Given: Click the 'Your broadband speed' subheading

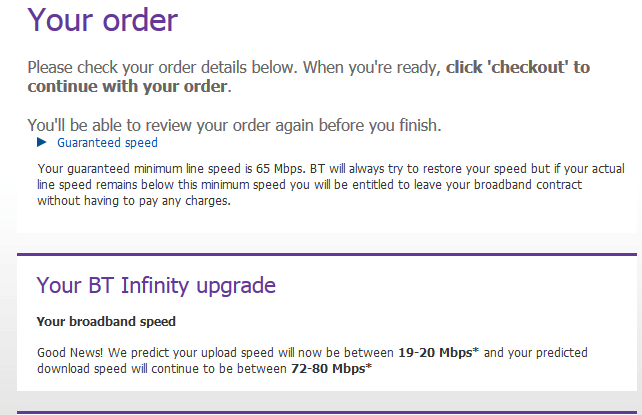Looking at the screenshot, I should 106,322.
